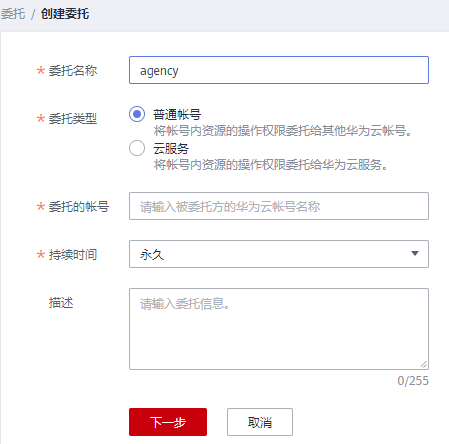This screenshot has width=449, height=444.
Task: Expand the 持续时间 dropdown arrow
Action: [415, 254]
